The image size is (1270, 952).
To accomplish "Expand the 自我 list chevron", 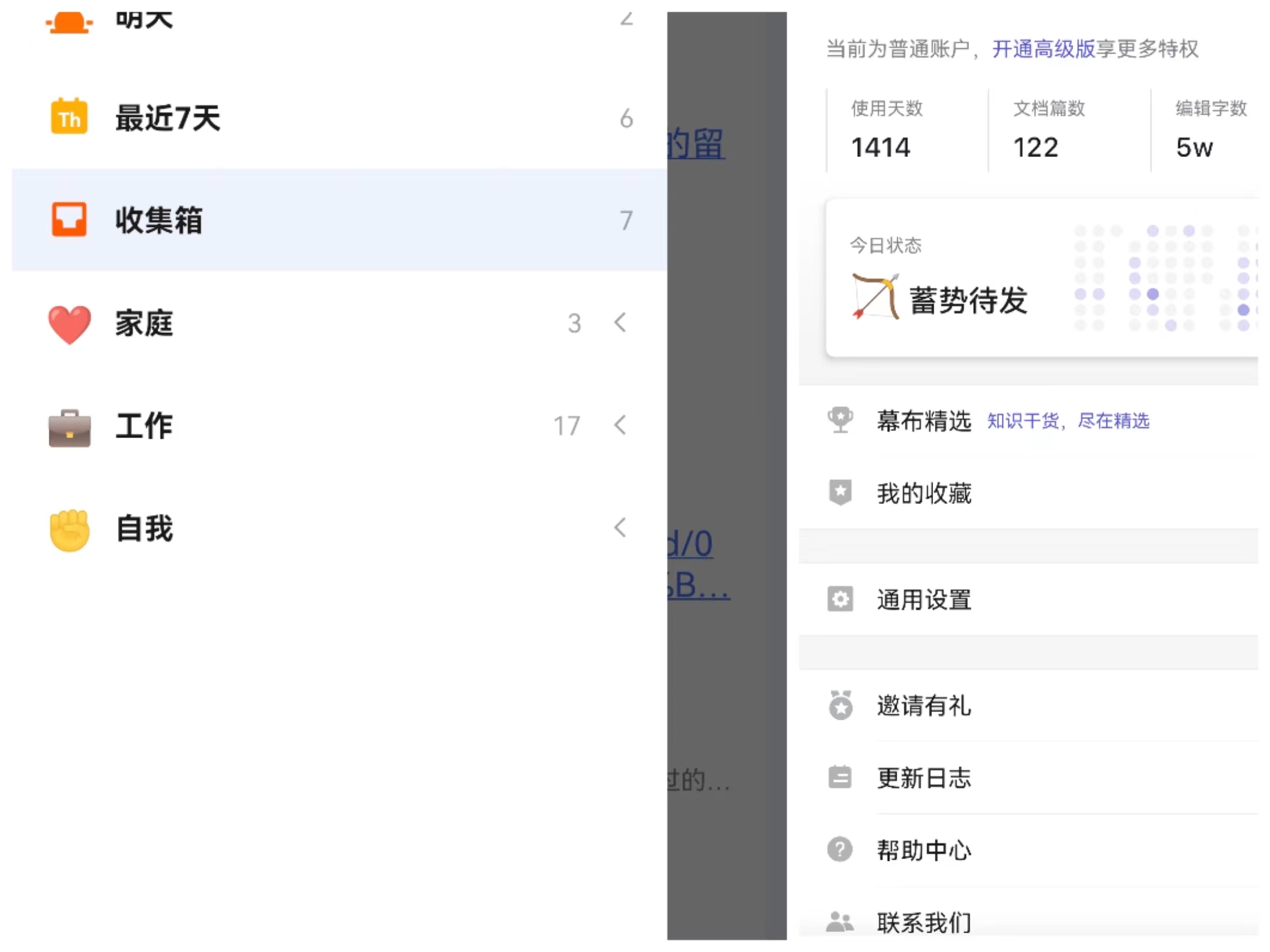I will point(621,529).
